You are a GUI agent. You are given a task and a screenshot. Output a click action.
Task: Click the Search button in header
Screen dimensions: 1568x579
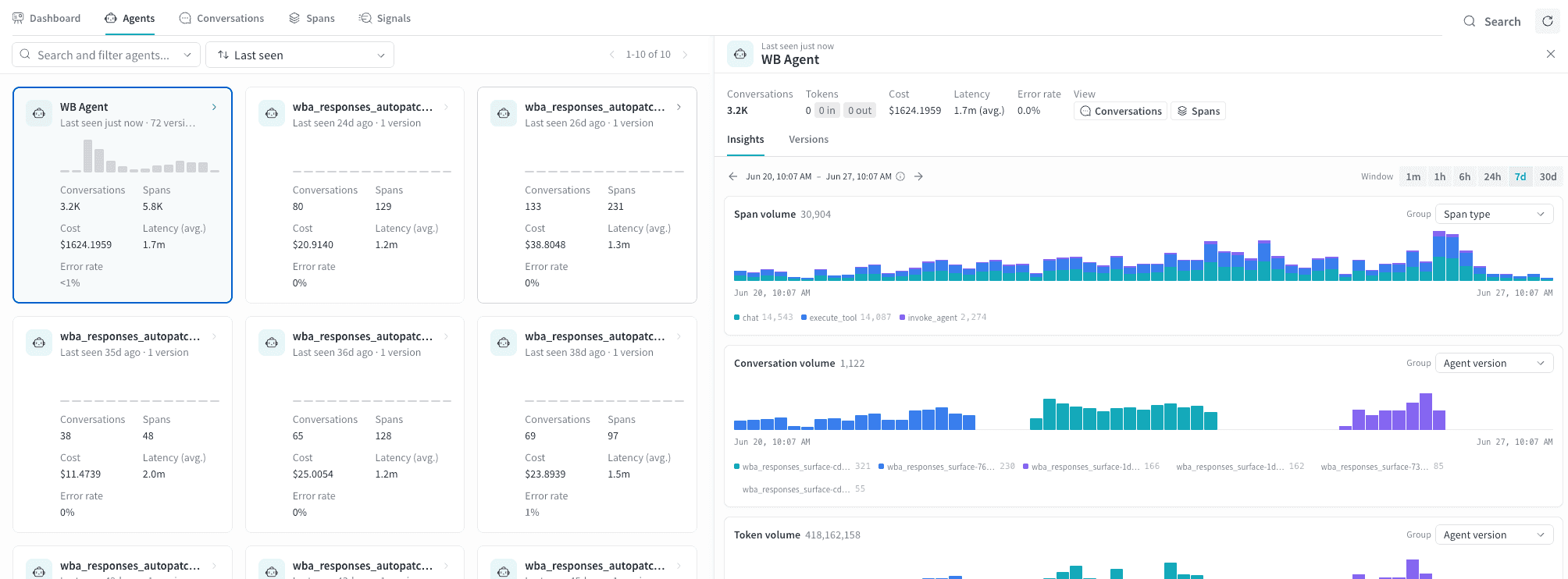[x=1492, y=21]
